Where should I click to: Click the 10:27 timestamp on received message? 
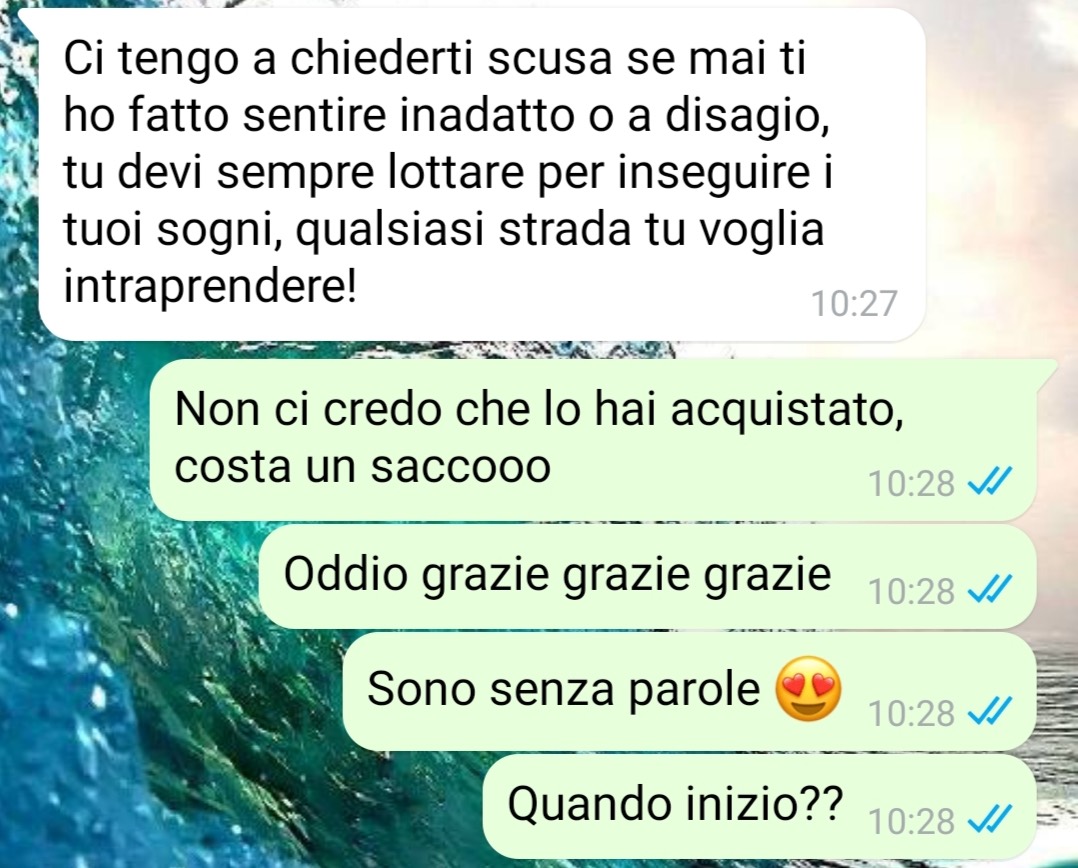[855, 303]
